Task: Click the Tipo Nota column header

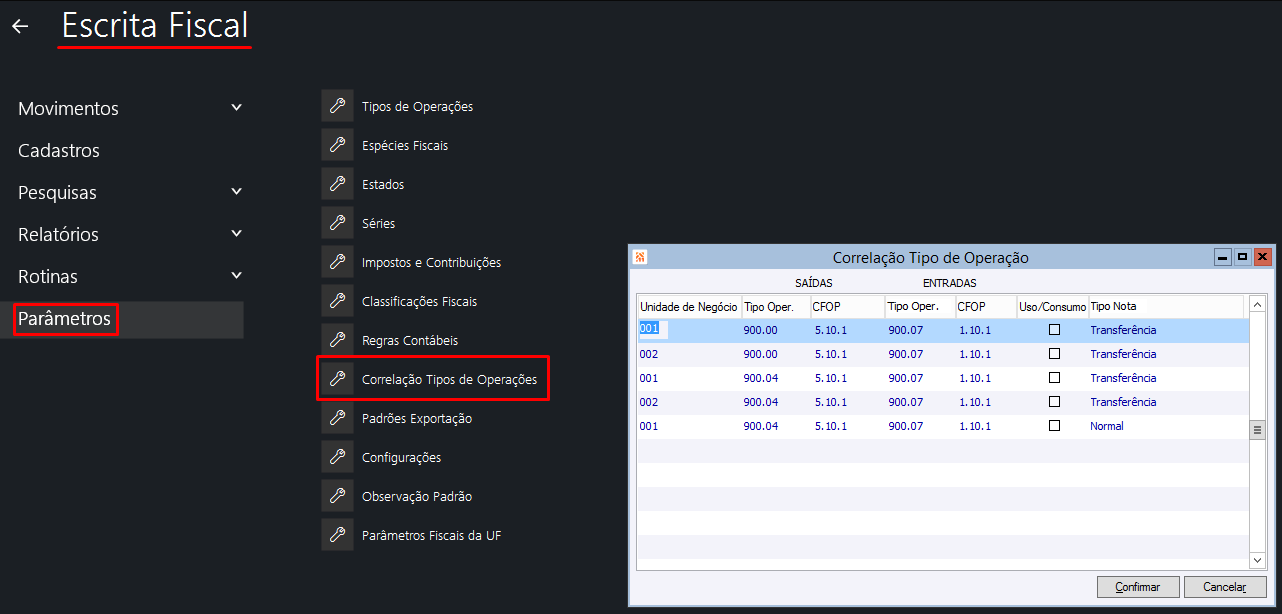Action: 1166,306
